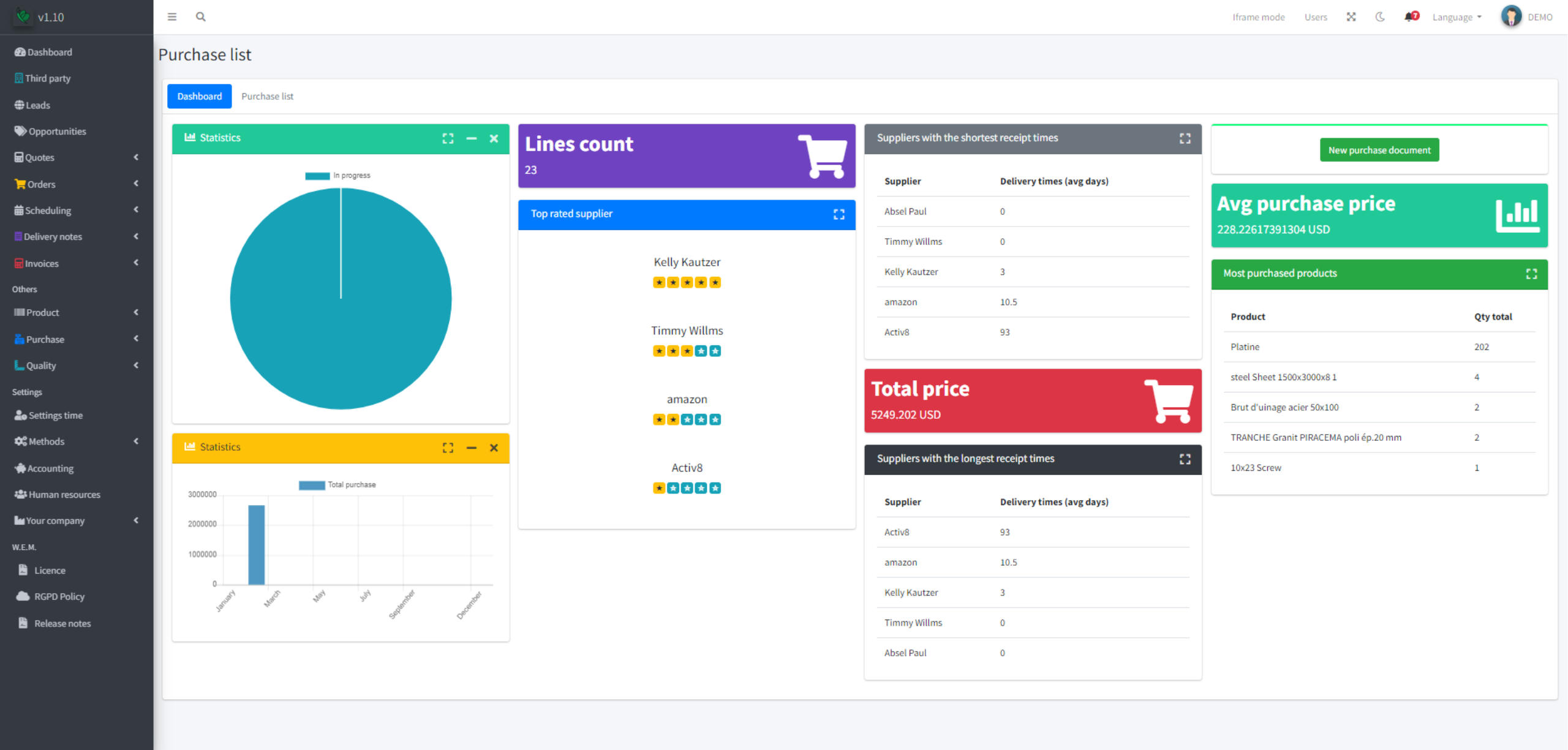This screenshot has height=750, width=1568.
Task: Click the Opportunities icon in sidebar
Action: coord(20,131)
